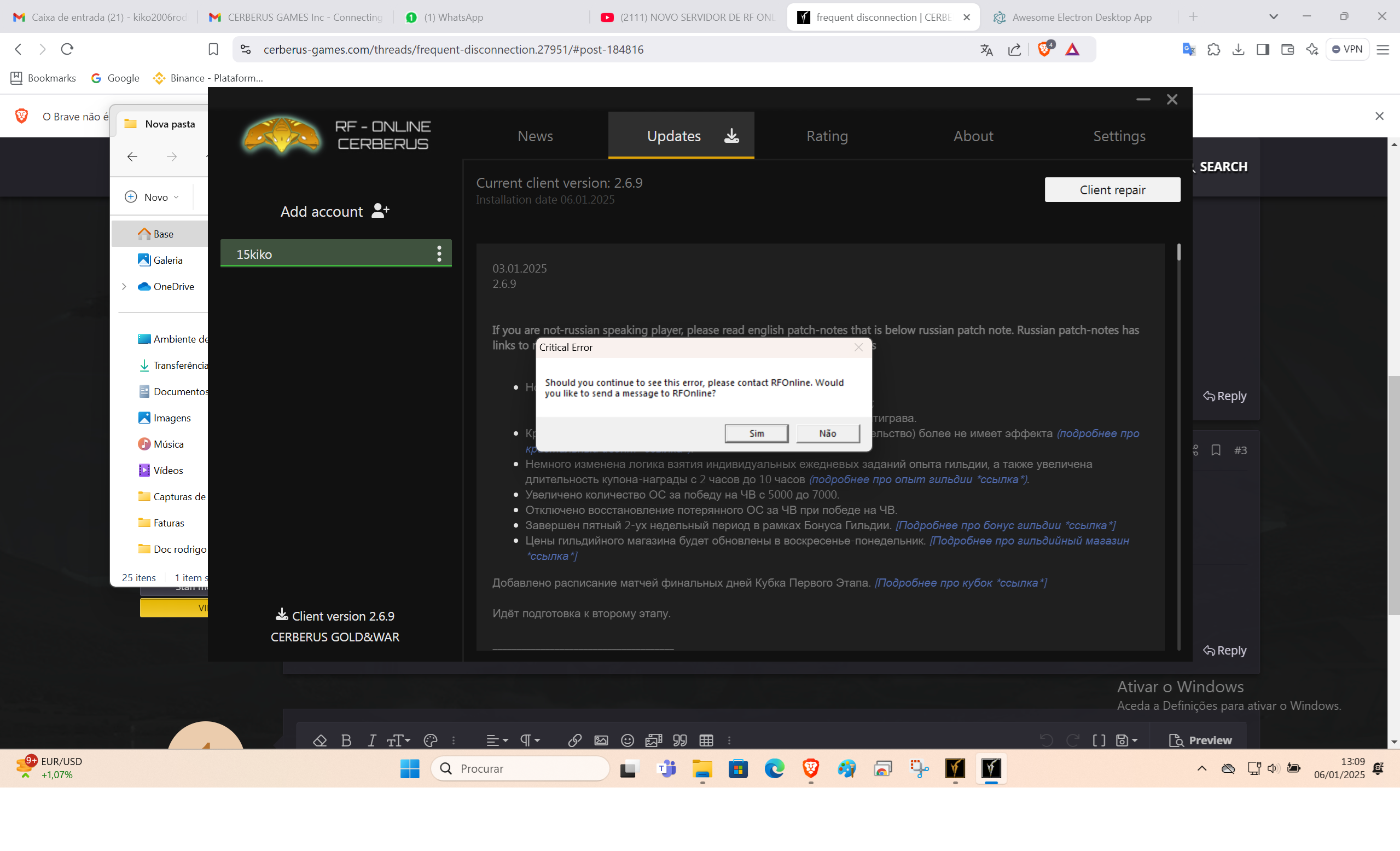Screen dimensions: 1400x851
Task: Switch to the About tab
Action: point(973,136)
